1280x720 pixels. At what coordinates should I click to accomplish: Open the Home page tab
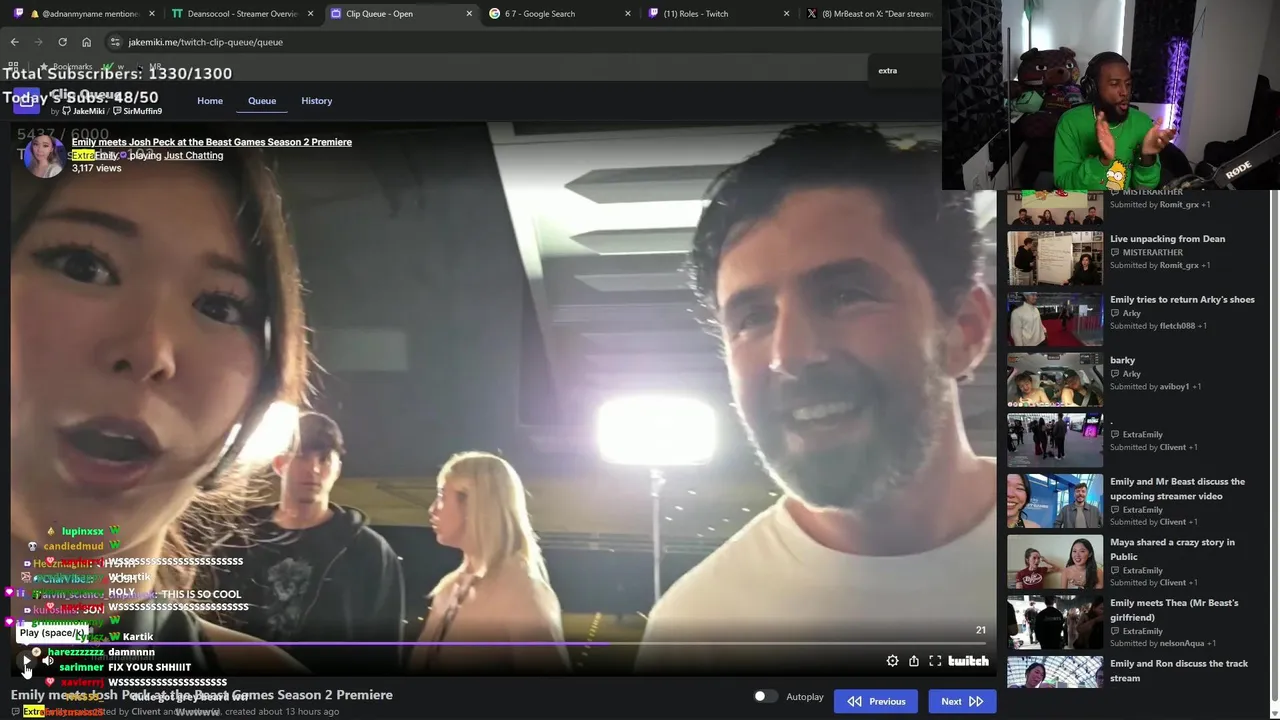pos(210,101)
